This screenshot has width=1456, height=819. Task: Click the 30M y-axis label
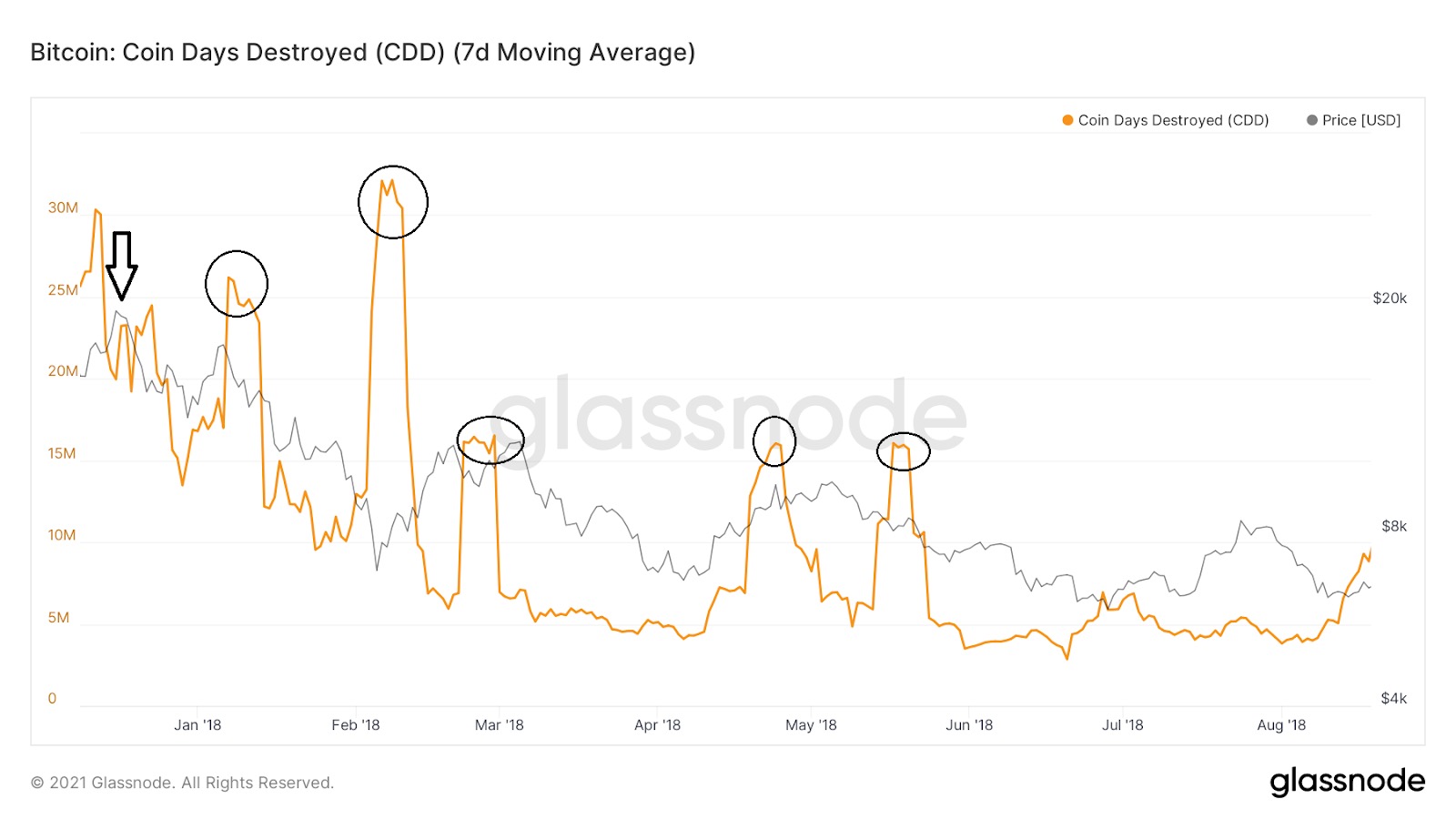pyautogui.click(x=63, y=207)
